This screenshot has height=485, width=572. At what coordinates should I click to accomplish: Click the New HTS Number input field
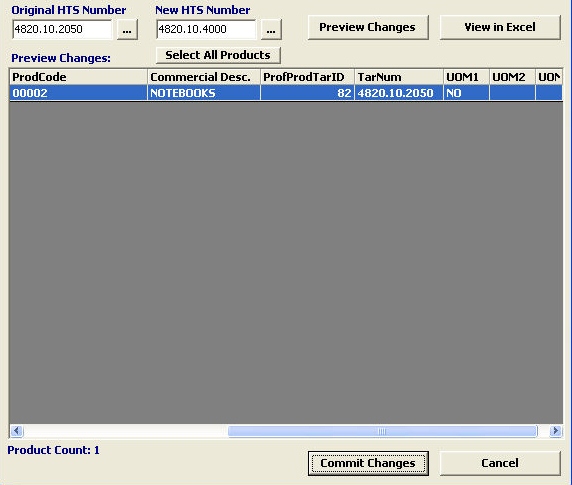click(x=206, y=29)
